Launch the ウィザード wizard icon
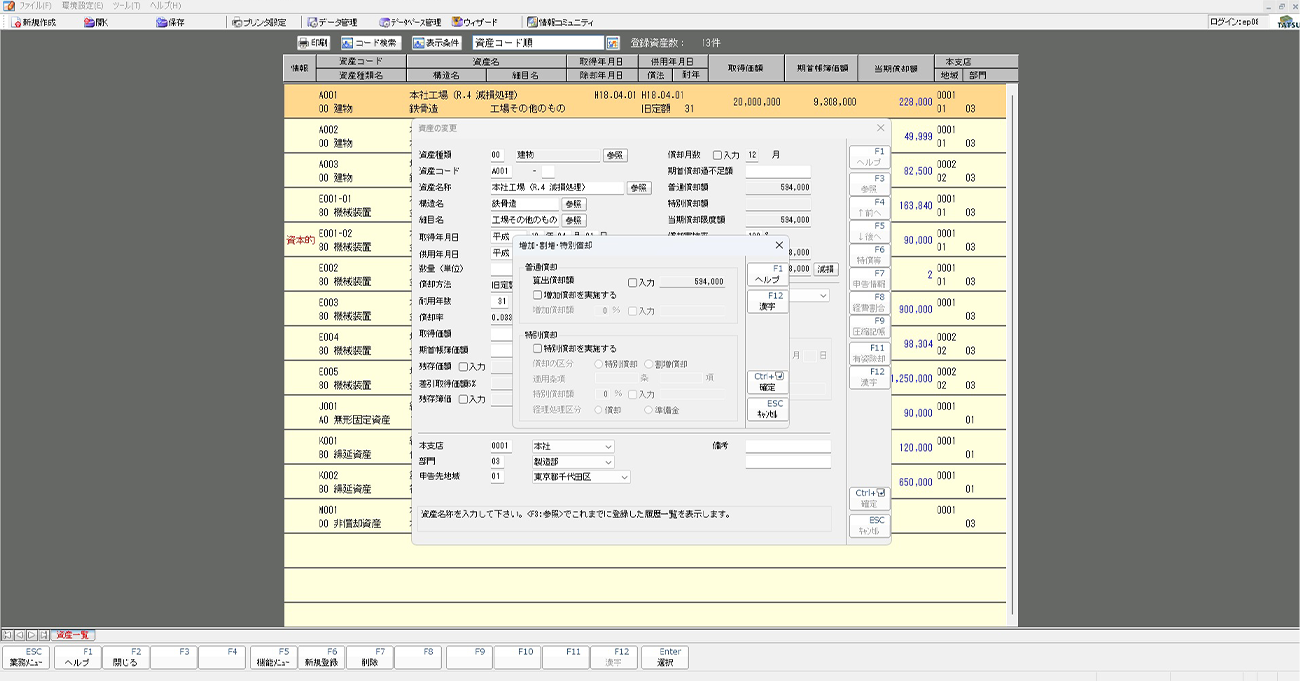 (474, 22)
